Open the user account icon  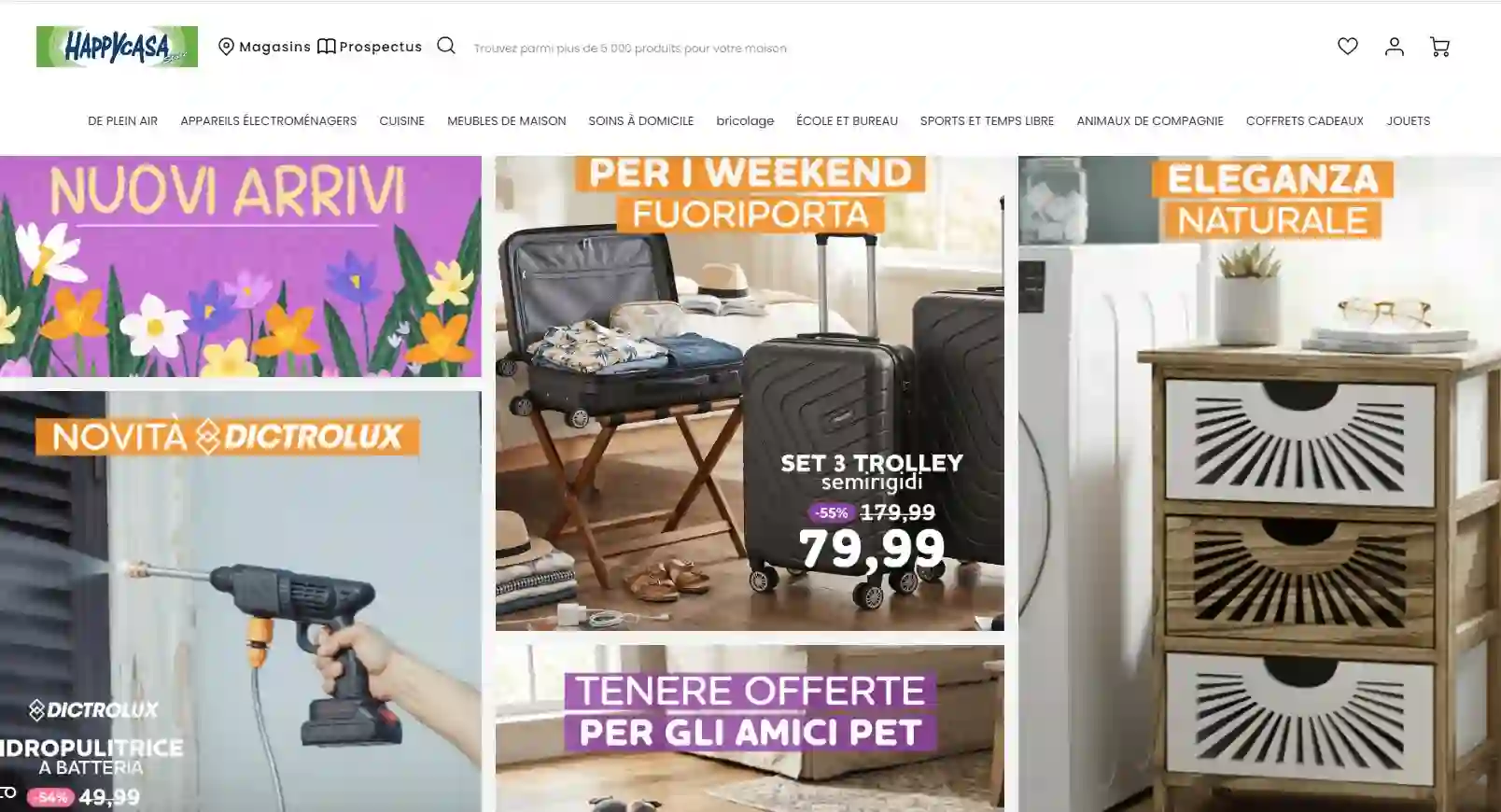1394,46
